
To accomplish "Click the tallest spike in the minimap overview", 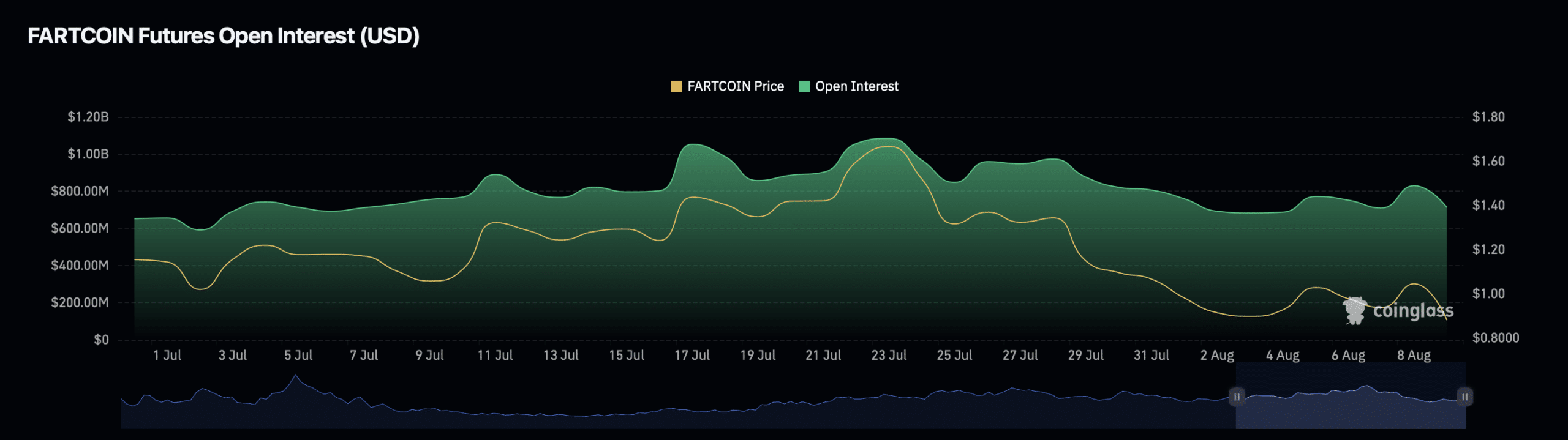I will click(296, 376).
